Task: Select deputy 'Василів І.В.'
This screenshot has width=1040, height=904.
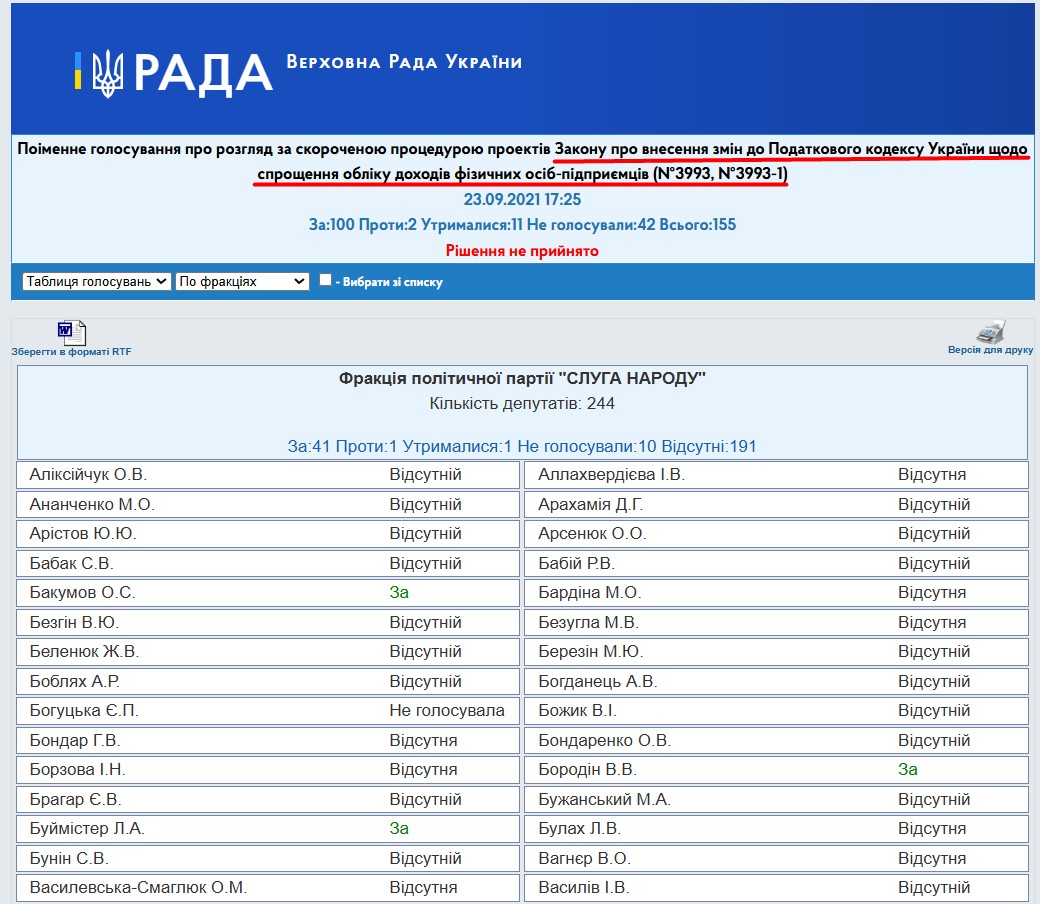Action: click(584, 888)
